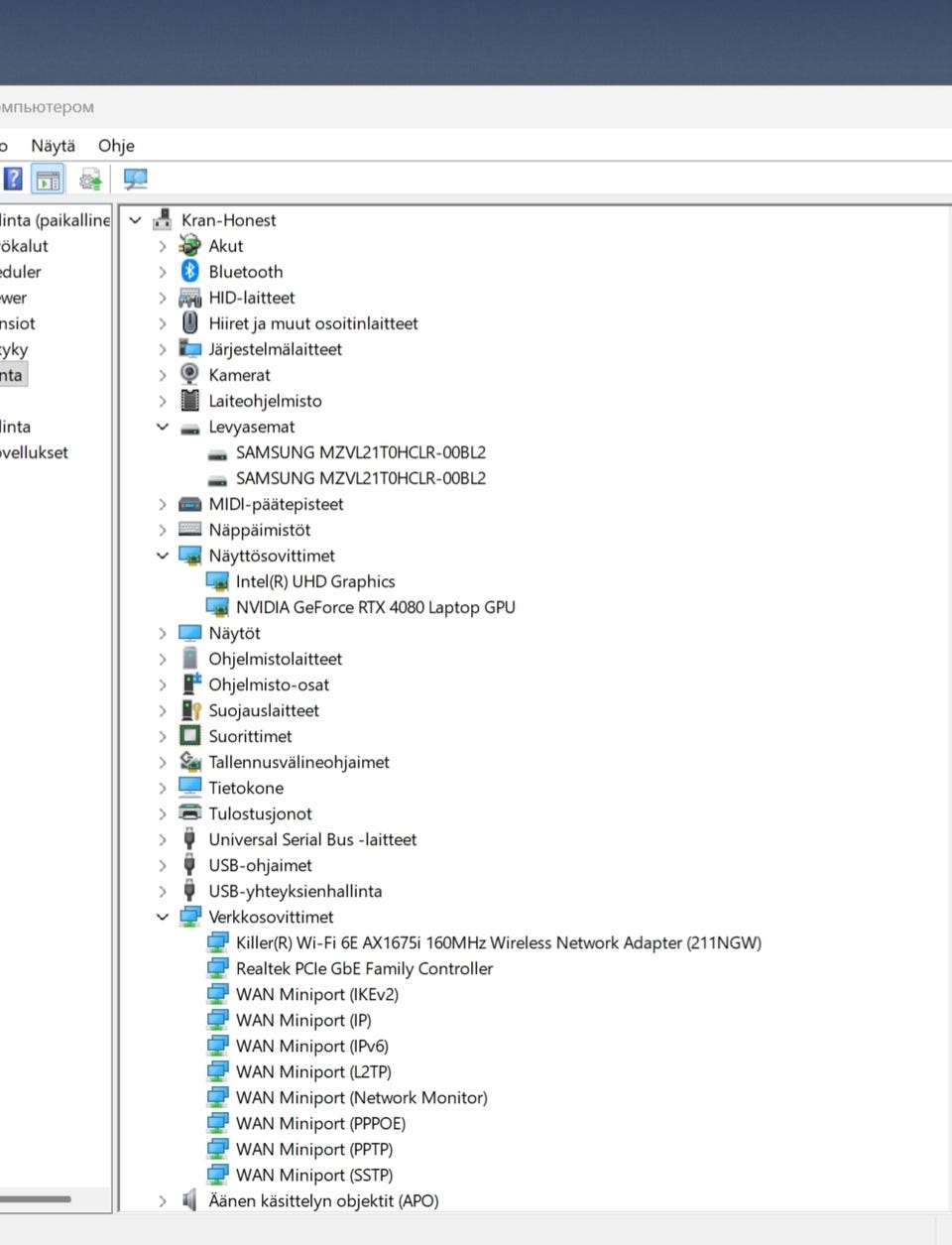Select first SAMSUNG MZVL21T0HCLR-00BL2 drive
952x1245 pixels.
pos(361,452)
